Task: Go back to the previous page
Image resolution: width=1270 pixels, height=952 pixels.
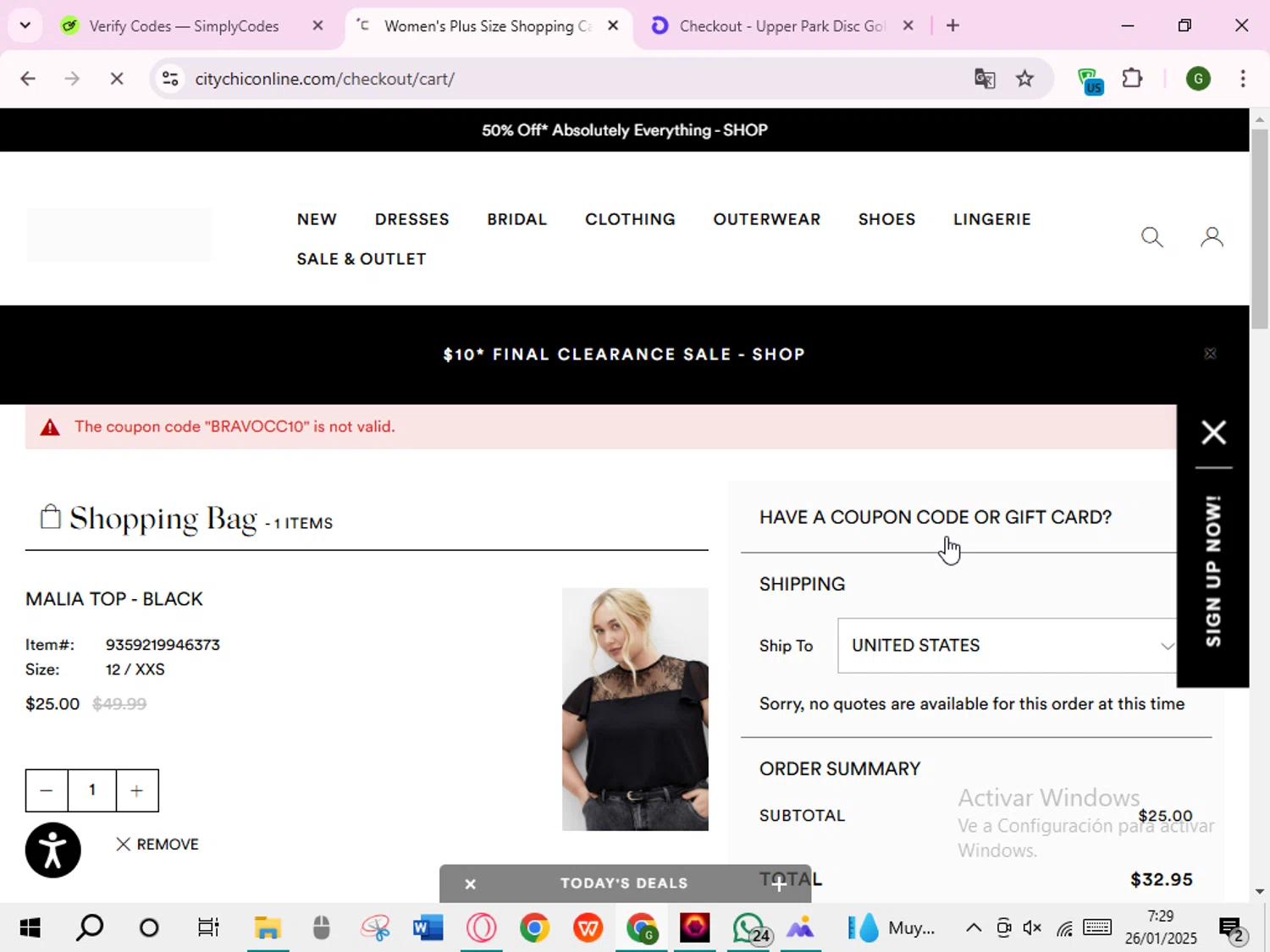Action: click(x=28, y=79)
